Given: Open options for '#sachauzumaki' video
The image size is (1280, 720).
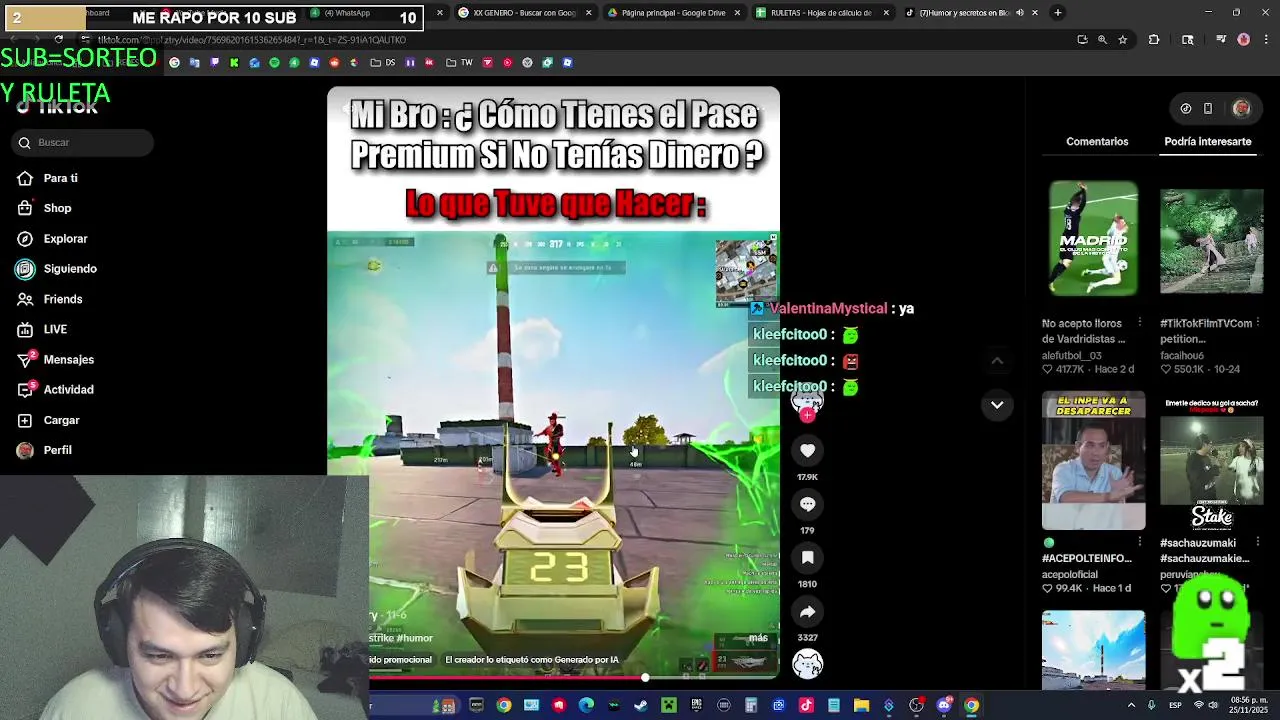Looking at the screenshot, I should pyautogui.click(x=1258, y=542).
